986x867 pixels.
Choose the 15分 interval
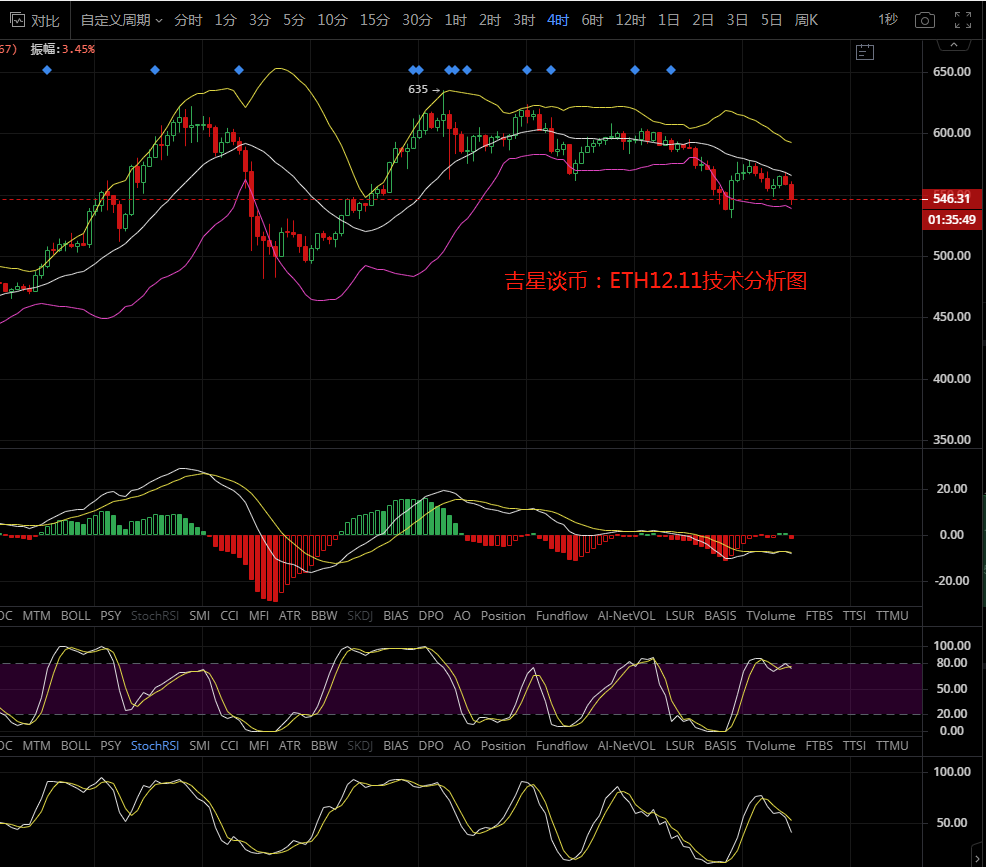(375, 20)
